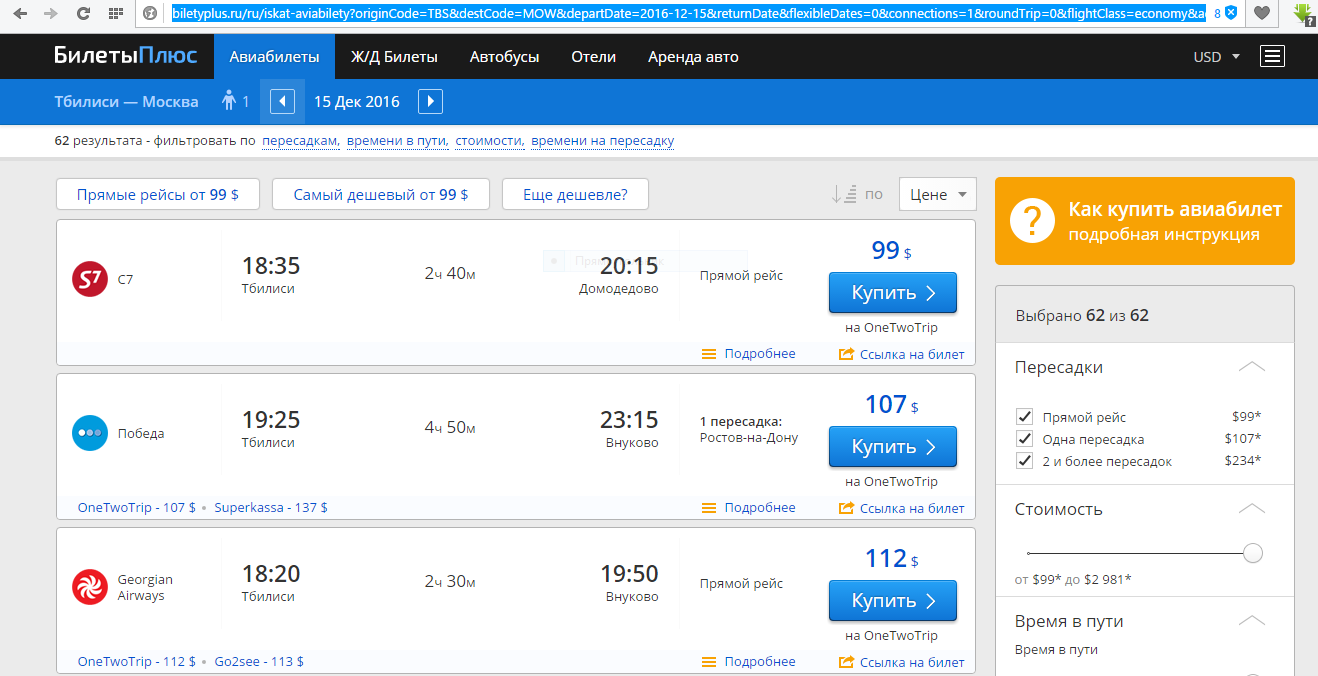Toggle the sort direction icon near 'по'

[845, 194]
